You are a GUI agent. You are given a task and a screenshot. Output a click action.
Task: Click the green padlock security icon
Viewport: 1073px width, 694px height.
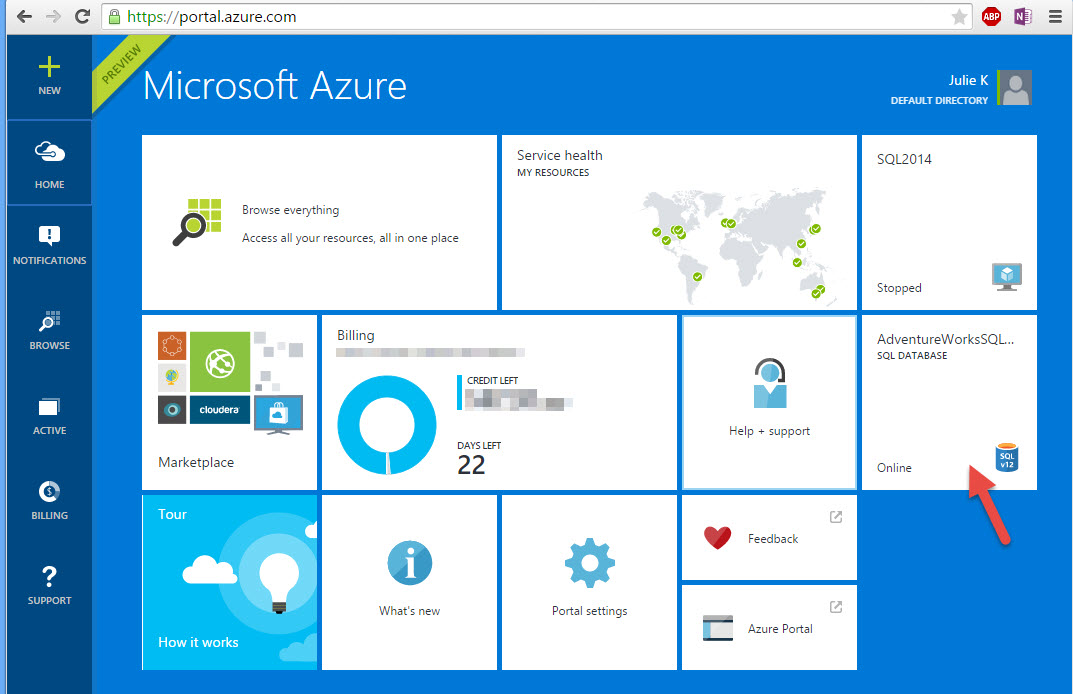(114, 16)
